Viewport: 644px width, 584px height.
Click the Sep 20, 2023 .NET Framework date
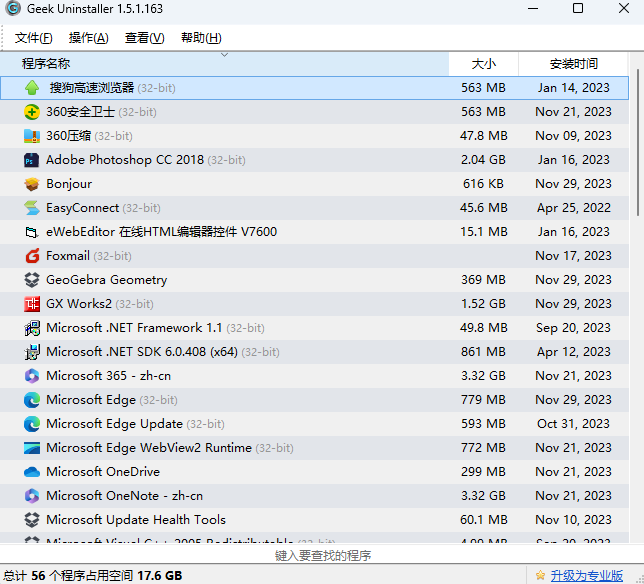[x=574, y=328]
